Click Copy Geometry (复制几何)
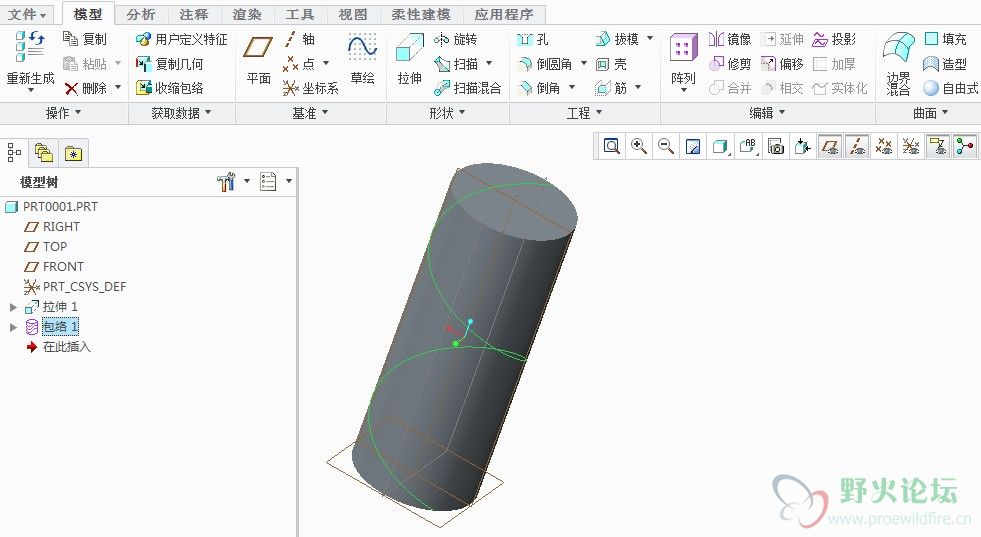Screen dimensions: 981x537 170,64
